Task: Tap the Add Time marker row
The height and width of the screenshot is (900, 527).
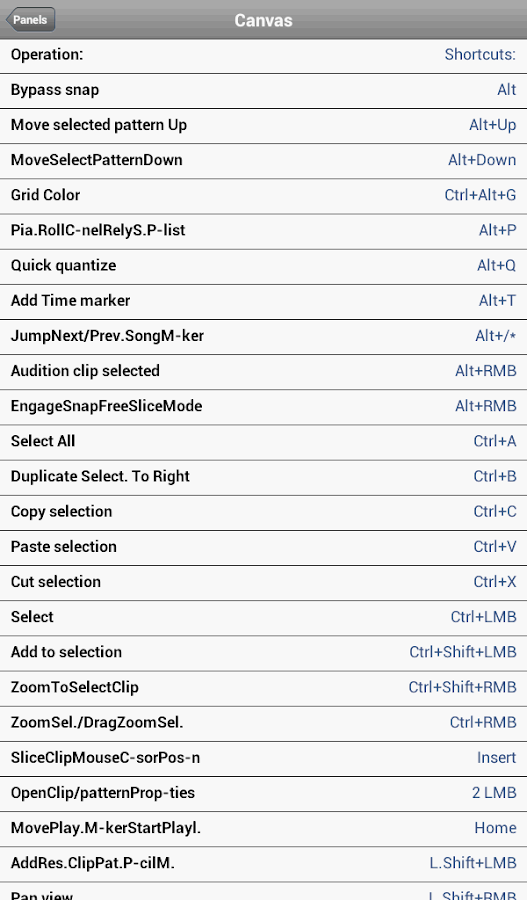Action: click(264, 301)
